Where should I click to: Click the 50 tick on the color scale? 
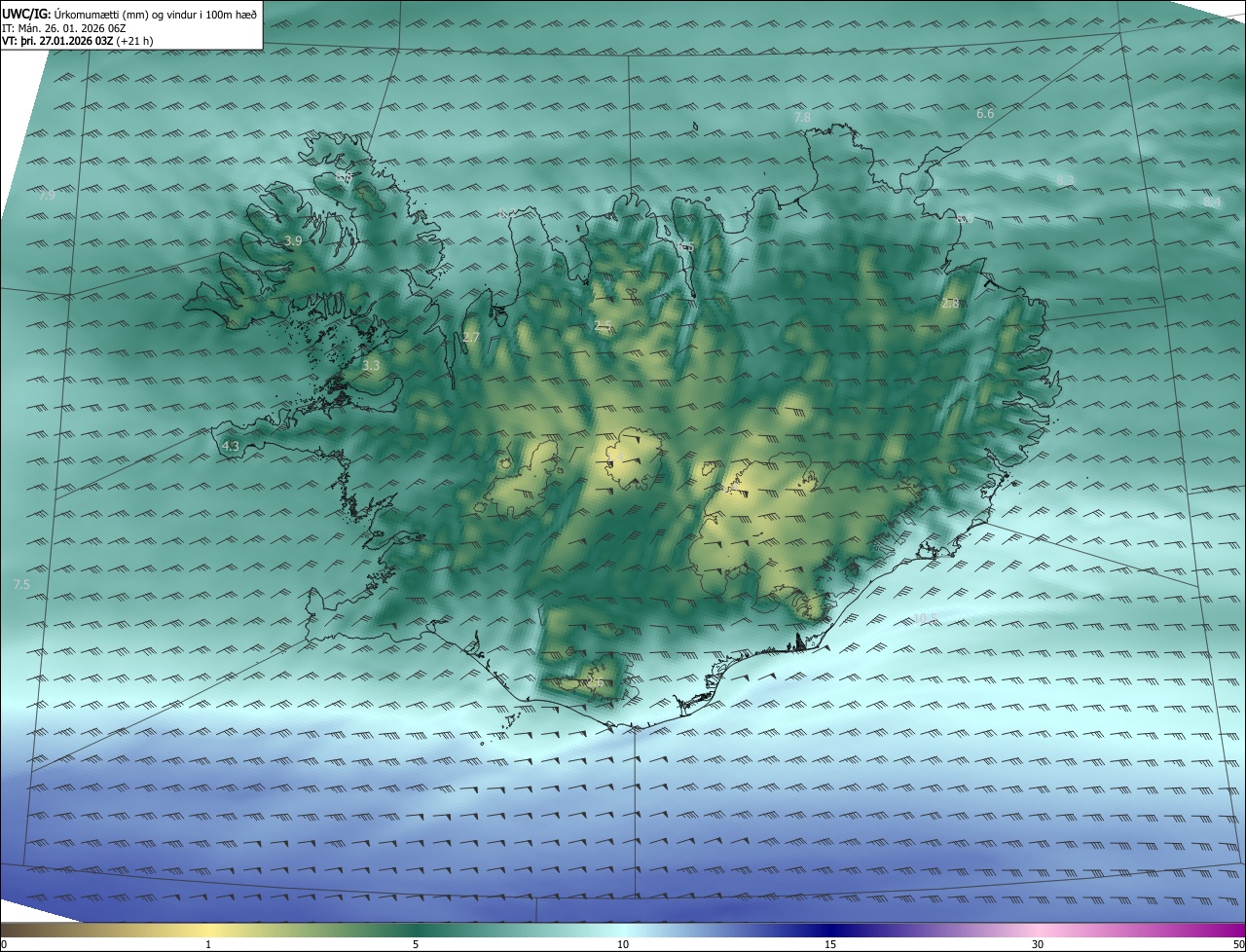click(x=1238, y=944)
